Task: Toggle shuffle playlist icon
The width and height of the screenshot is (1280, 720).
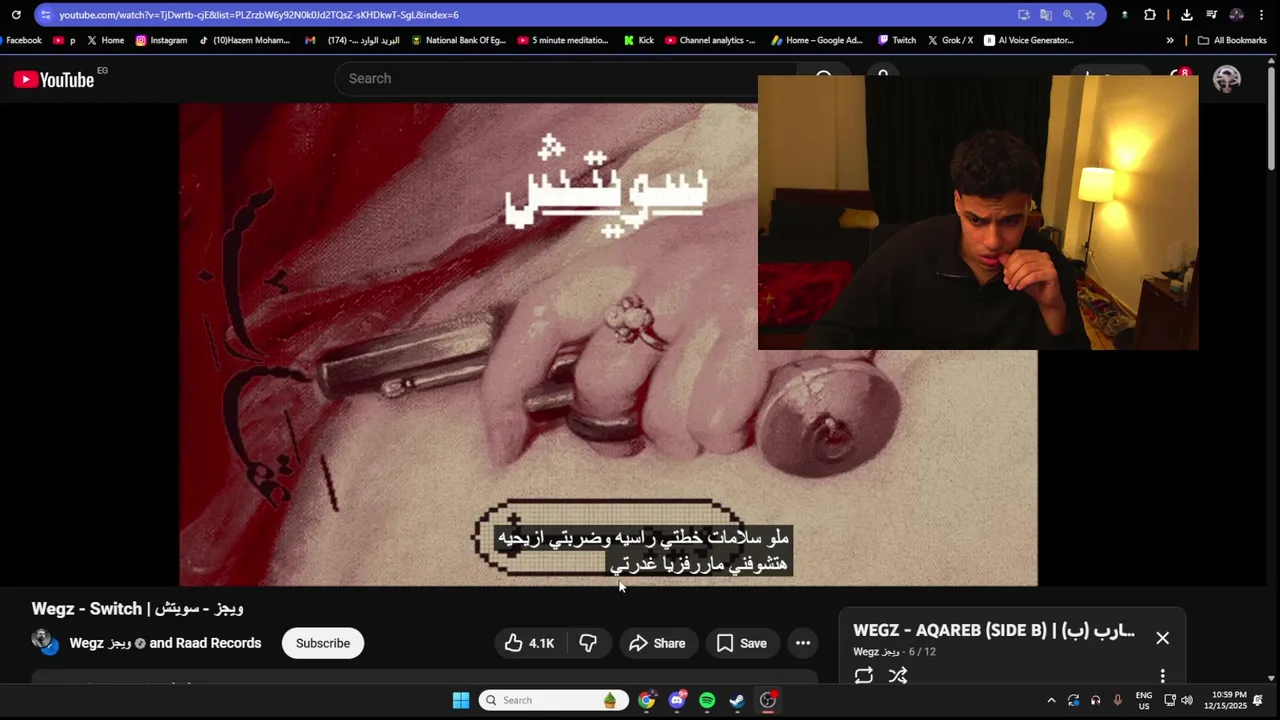Action: [898, 676]
